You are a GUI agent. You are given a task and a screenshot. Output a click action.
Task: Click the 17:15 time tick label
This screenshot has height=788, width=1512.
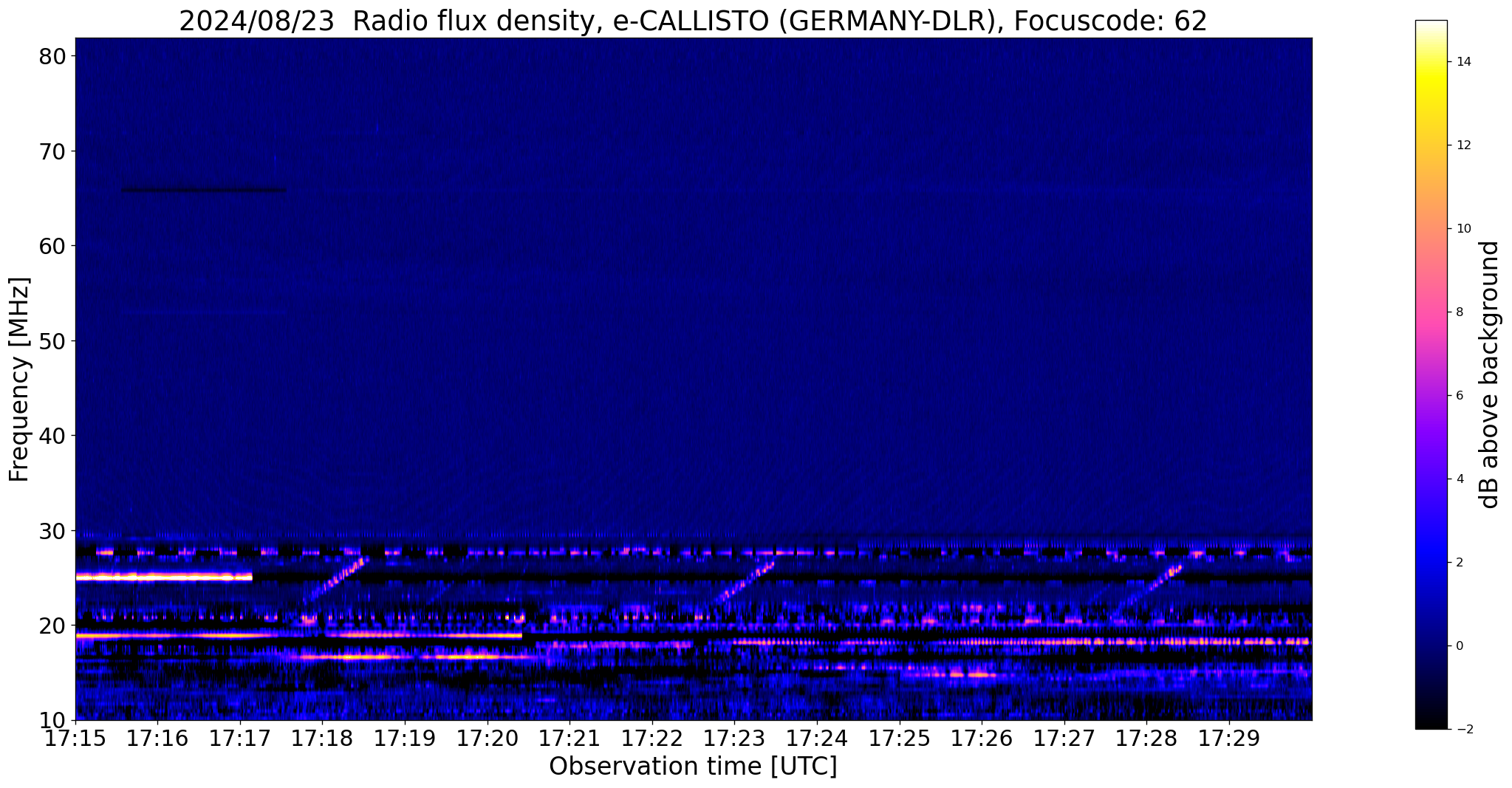(x=75, y=739)
